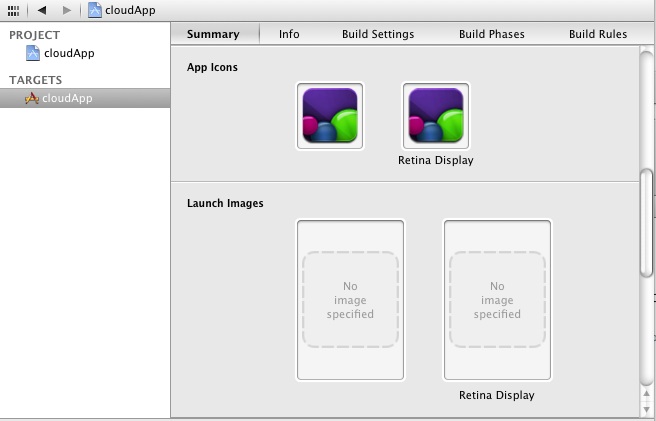The height and width of the screenshot is (421, 656).
Task: Click the target app icon under TARGETS
Action: click(32, 98)
